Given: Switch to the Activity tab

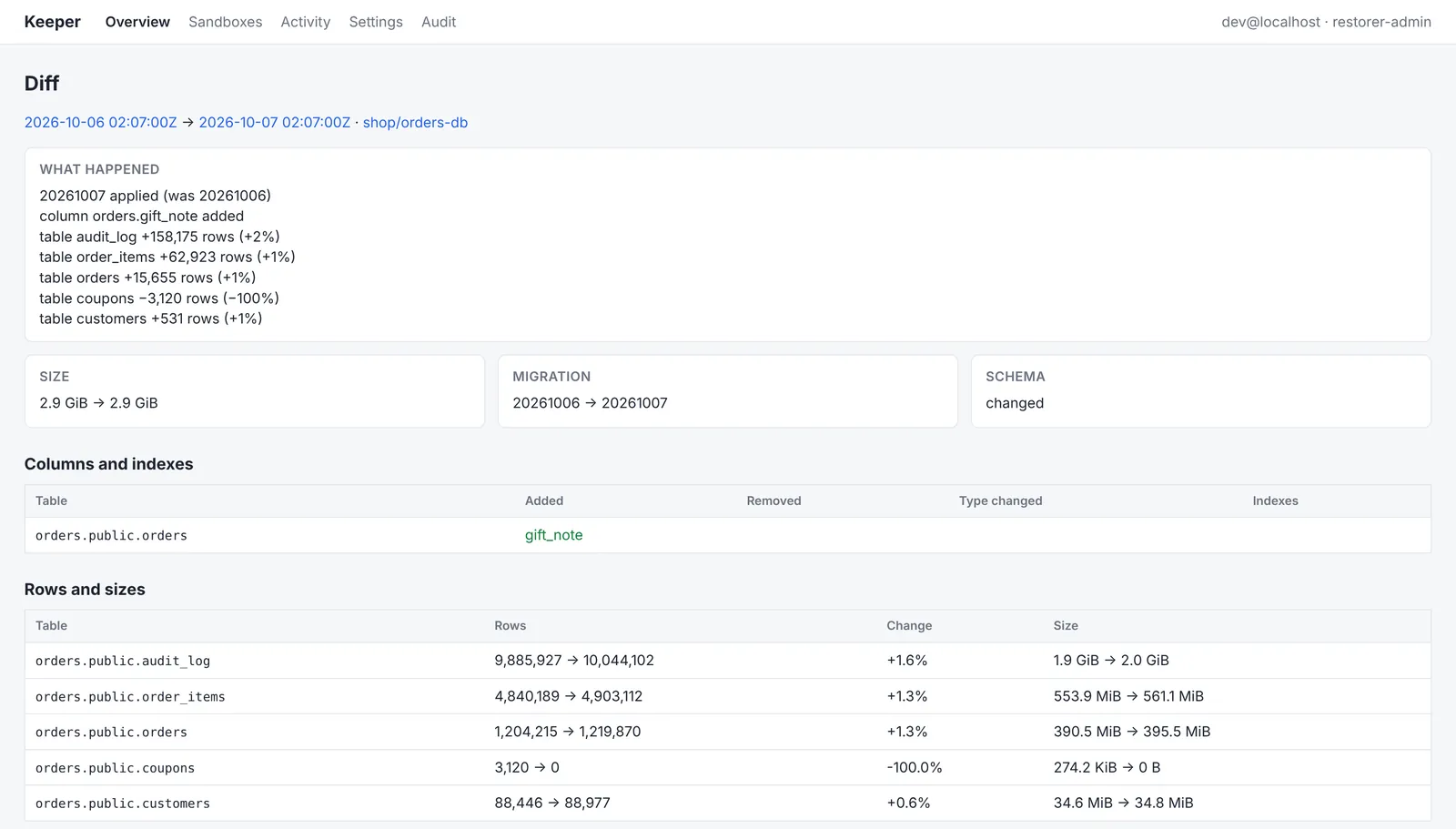Looking at the screenshot, I should coord(305,22).
